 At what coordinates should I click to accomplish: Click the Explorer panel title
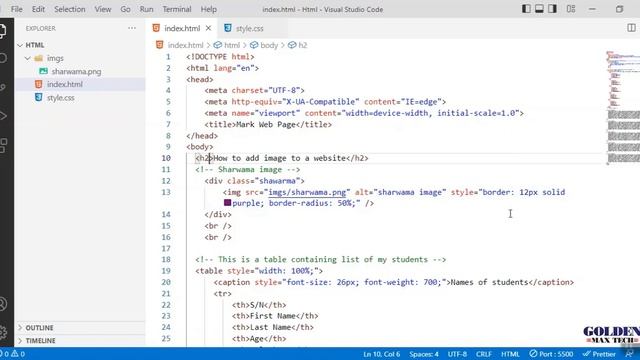[40, 28]
